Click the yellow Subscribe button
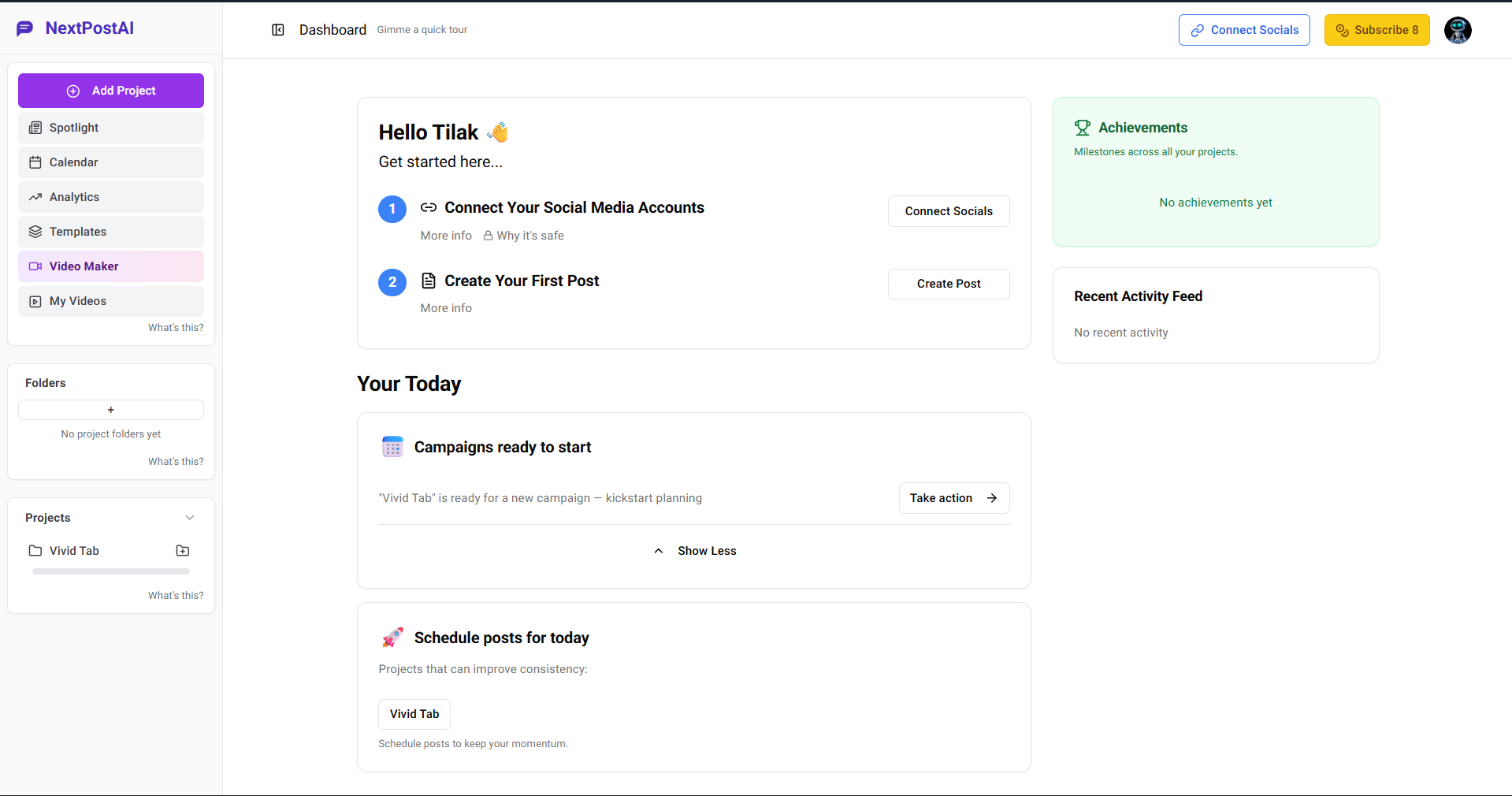 [x=1376, y=30]
